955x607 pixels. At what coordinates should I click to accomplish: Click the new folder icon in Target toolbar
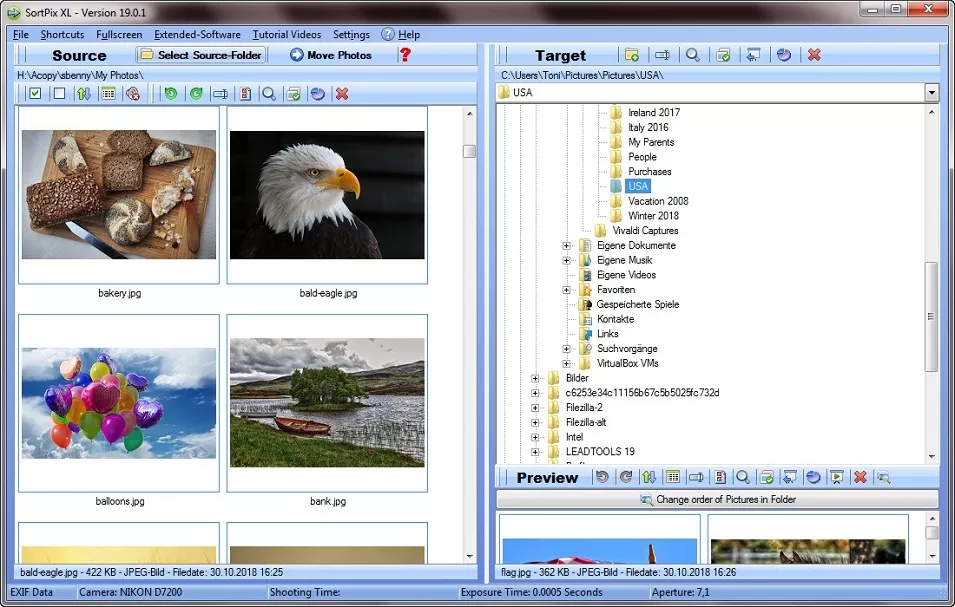click(x=632, y=55)
